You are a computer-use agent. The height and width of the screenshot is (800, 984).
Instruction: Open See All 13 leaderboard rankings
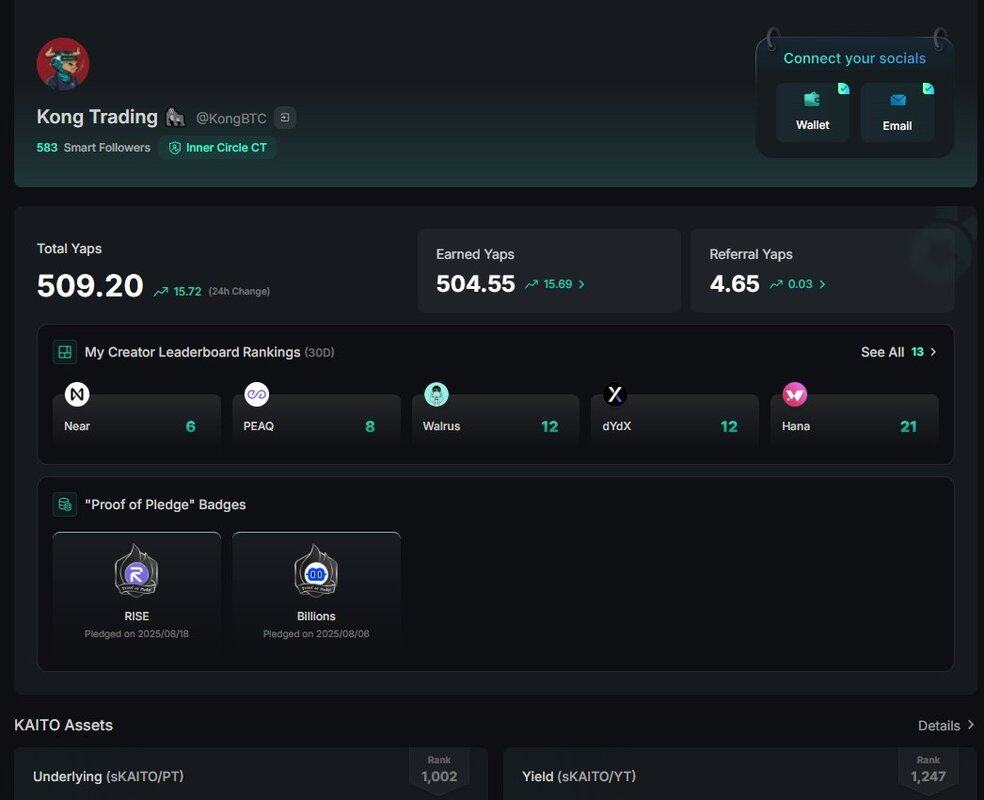click(x=898, y=352)
